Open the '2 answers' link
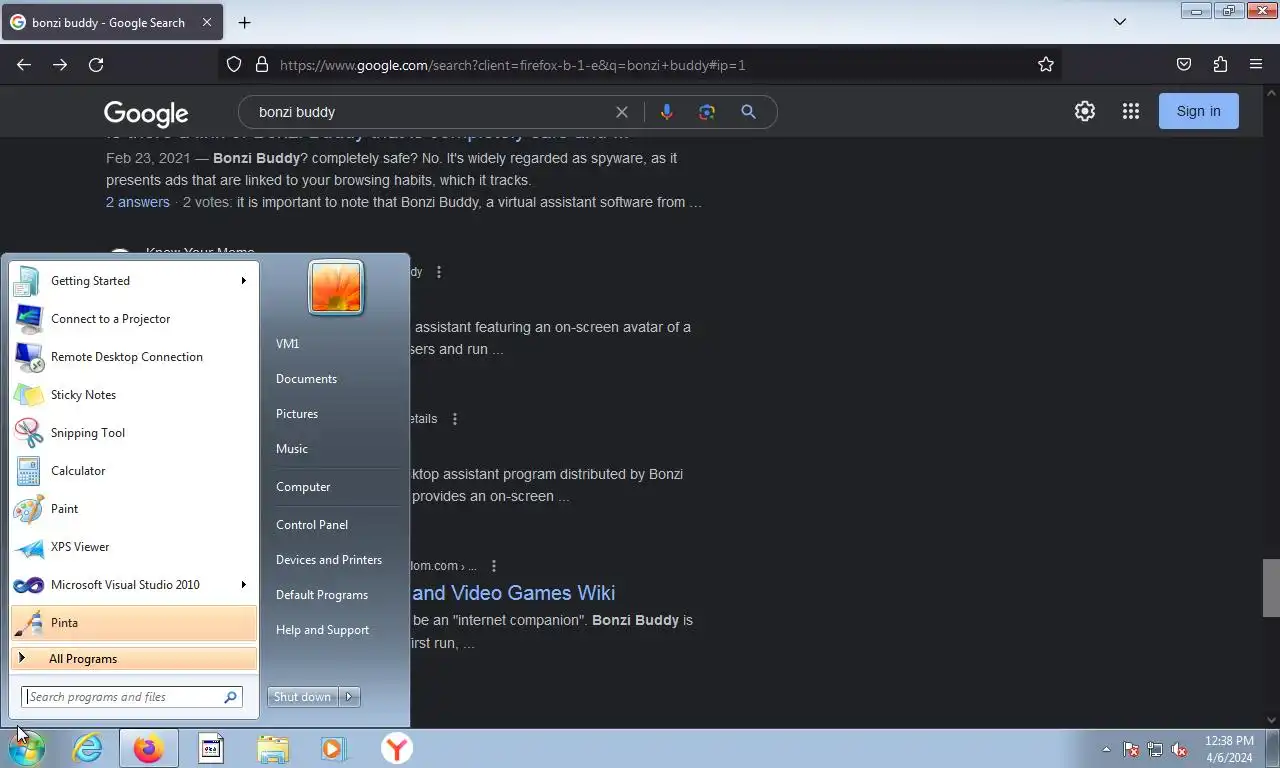The height and width of the screenshot is (768, 1280). [x=138, y=202]
